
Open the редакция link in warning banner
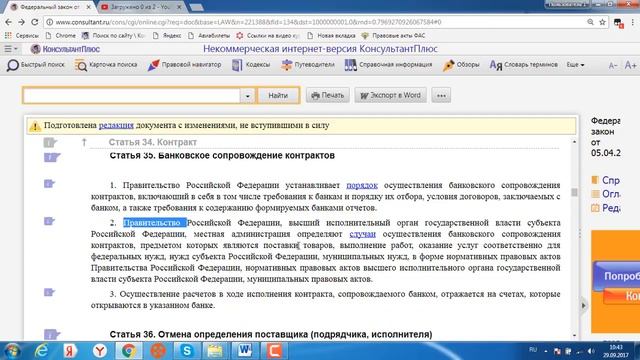[116, 125]
